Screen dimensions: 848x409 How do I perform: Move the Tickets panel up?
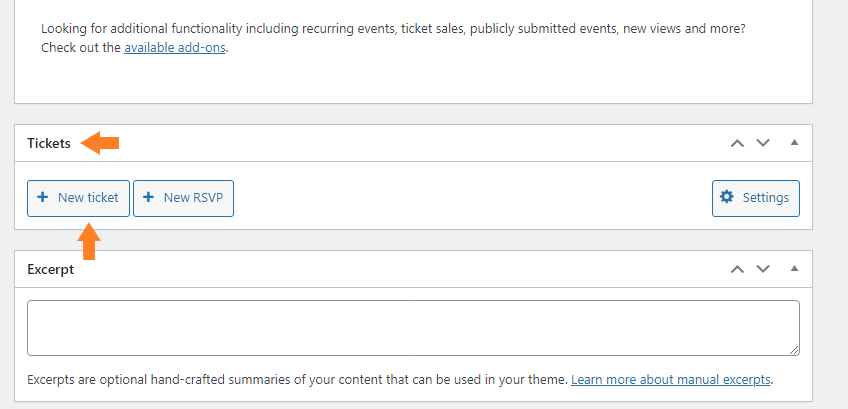coord(737,143)
